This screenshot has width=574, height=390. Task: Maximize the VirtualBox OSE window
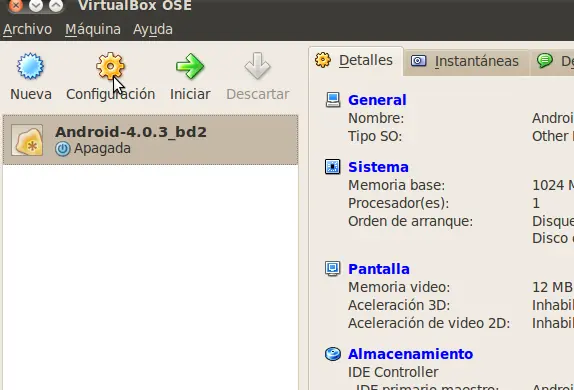click(x=56, y=5)
